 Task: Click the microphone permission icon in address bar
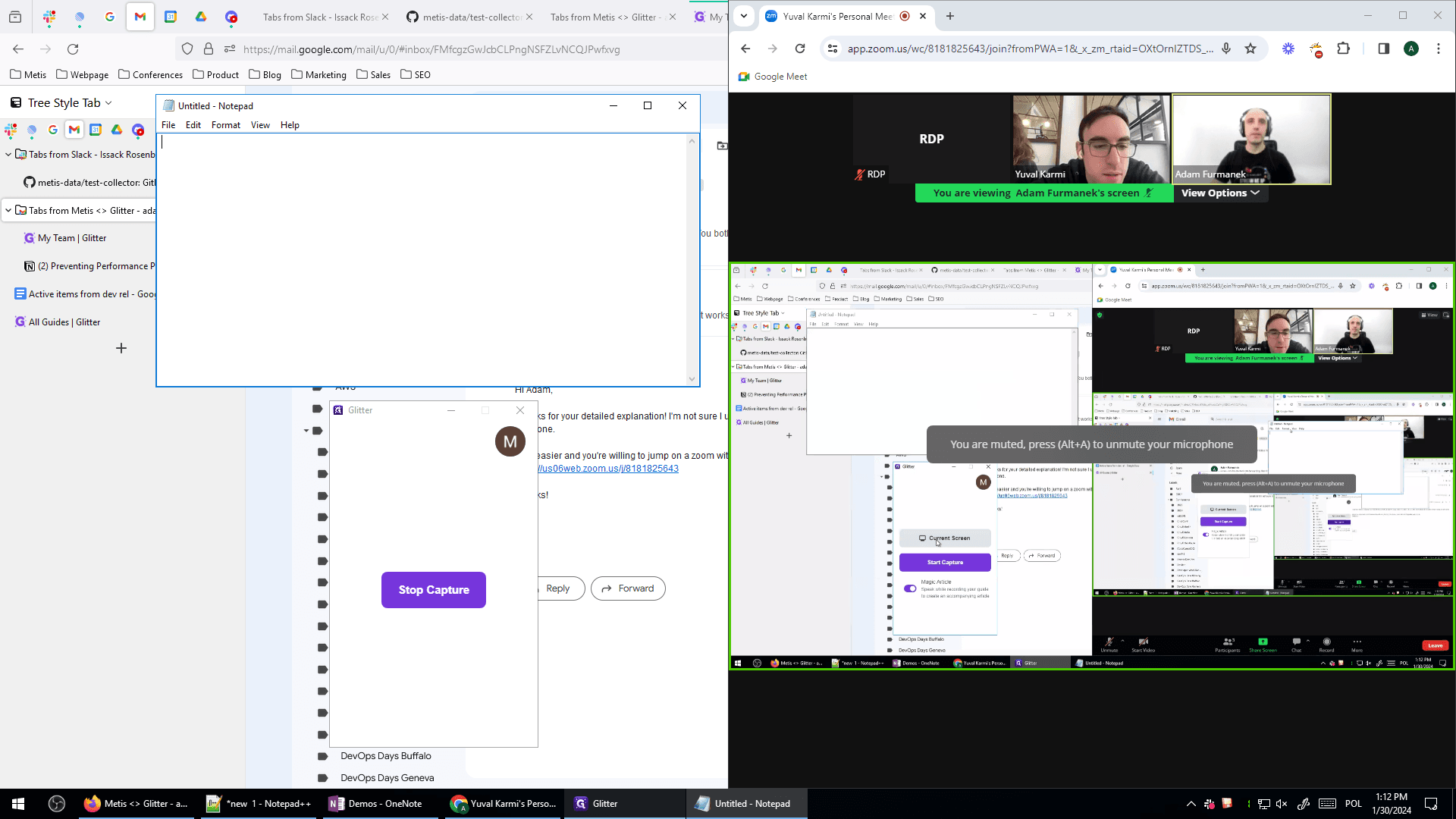pos(1226,49)
